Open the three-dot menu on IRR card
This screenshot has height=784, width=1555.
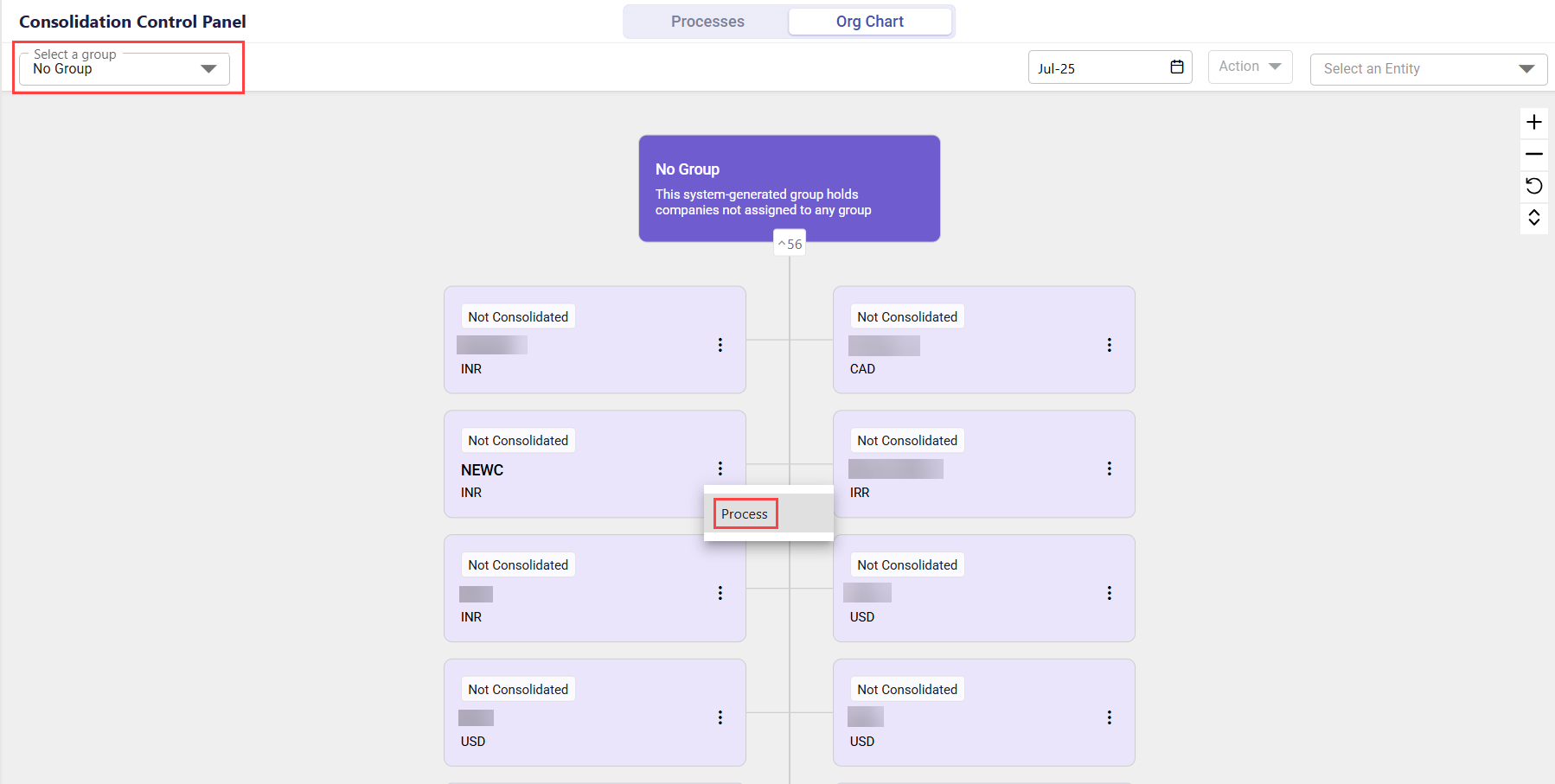[1109, 468]
